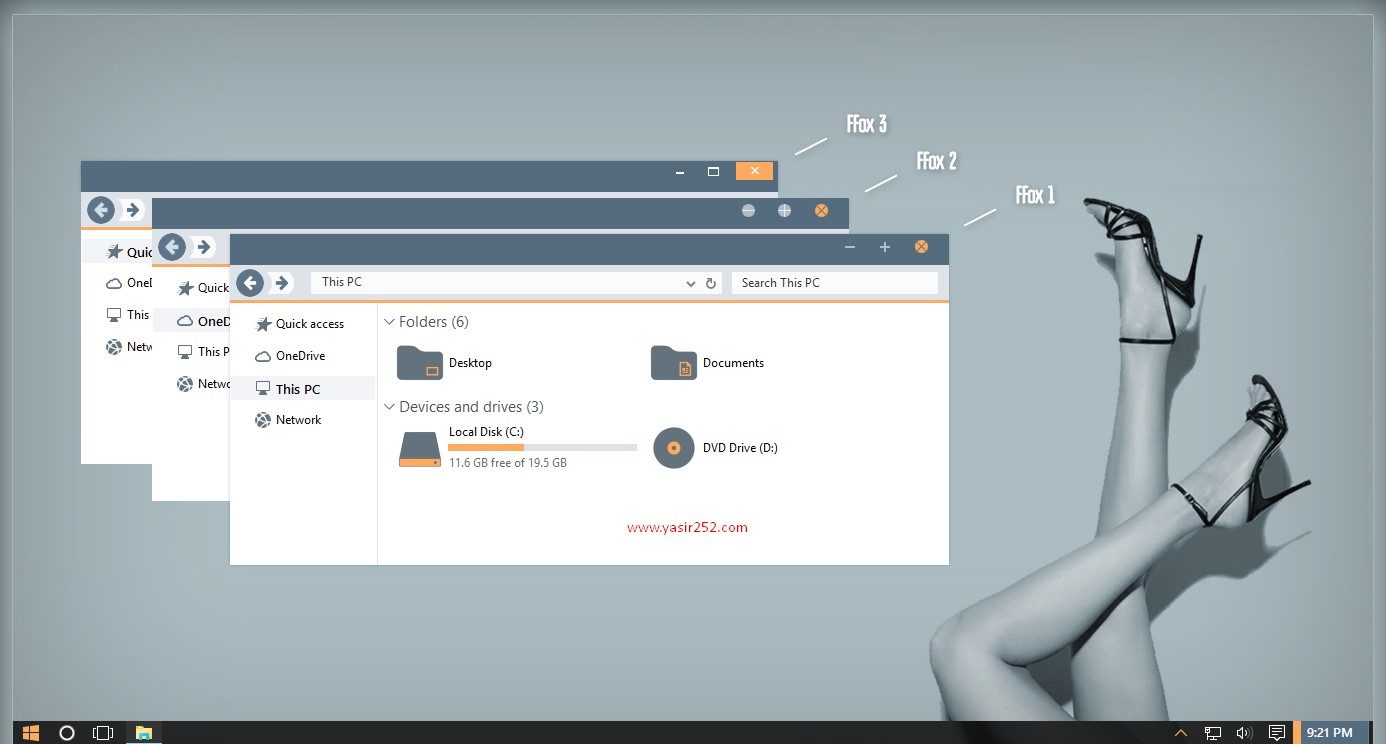1386x744 pixels.
Task: Collapse the Devices and drives (3) group
Action: [x=389, y=407]
